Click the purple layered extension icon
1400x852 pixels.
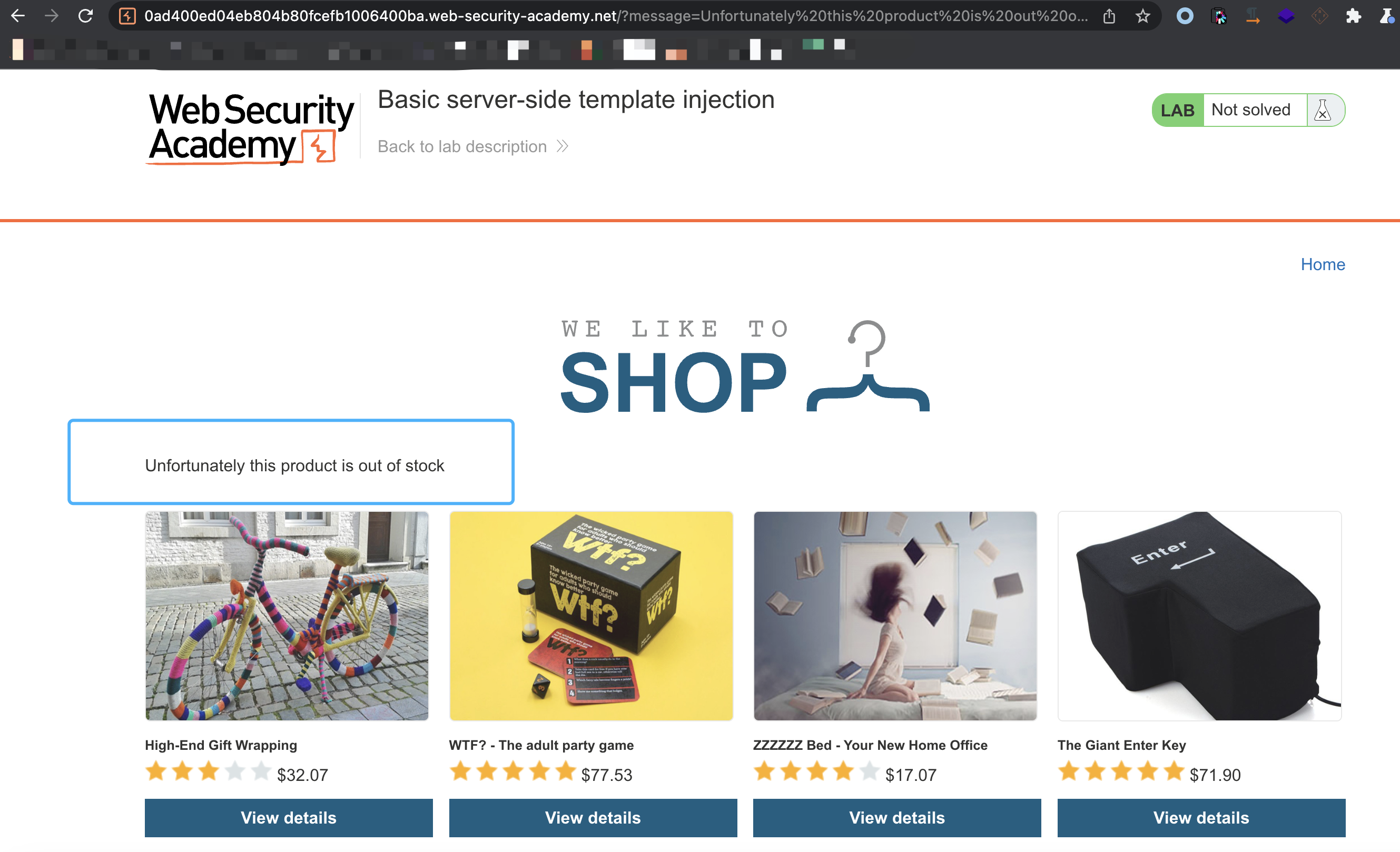(1286, 16)
